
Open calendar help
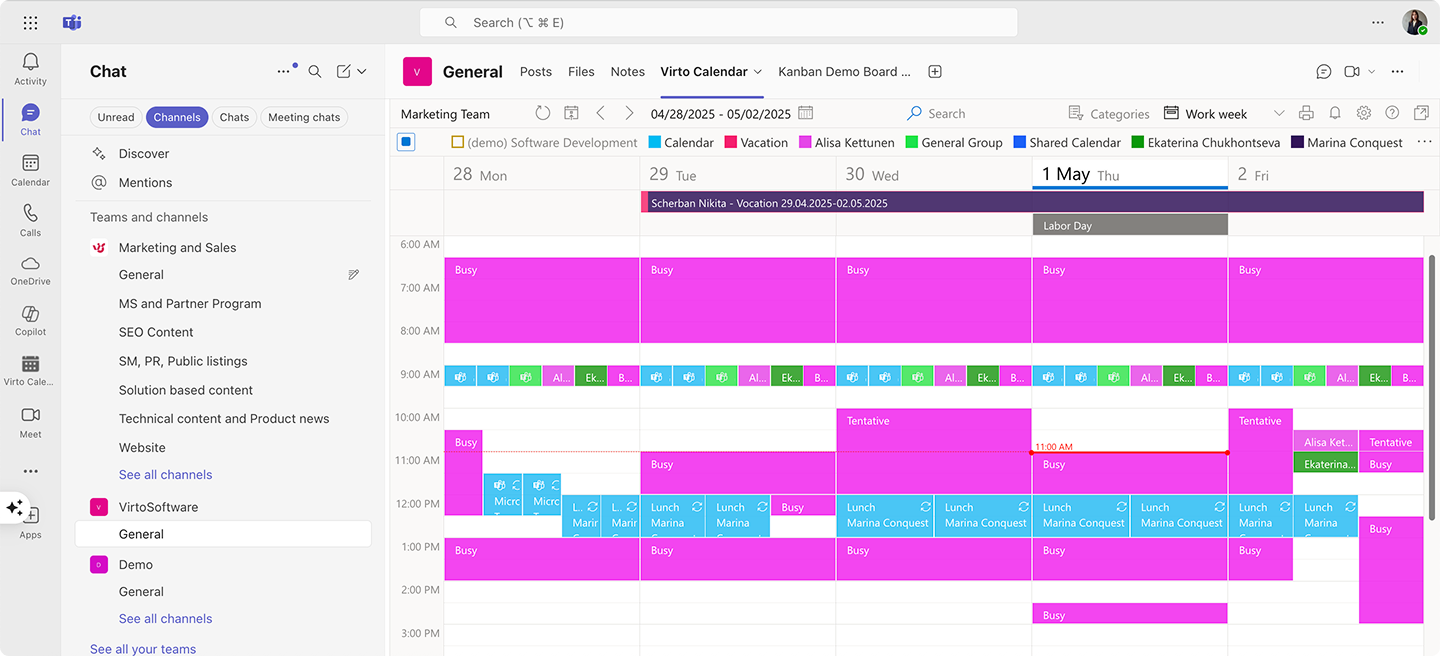point(1392,113)
